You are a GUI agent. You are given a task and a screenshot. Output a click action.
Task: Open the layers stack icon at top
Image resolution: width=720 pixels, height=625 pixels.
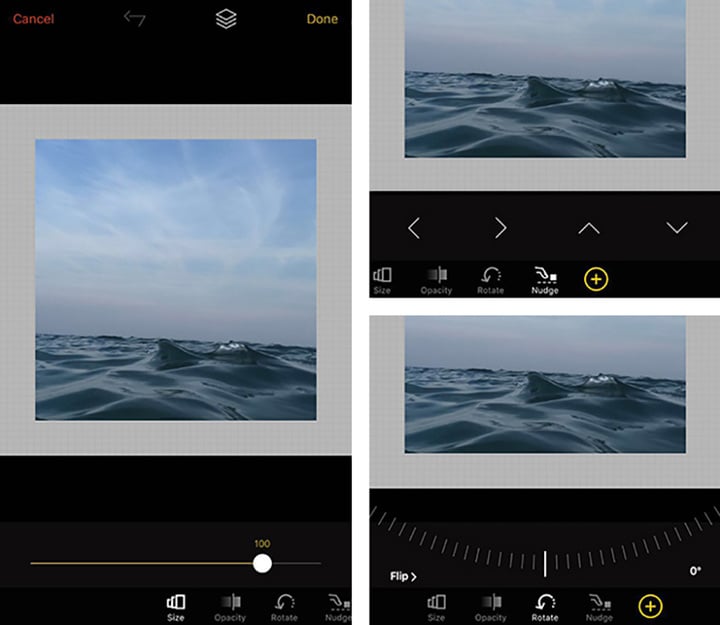click(226, 19)
